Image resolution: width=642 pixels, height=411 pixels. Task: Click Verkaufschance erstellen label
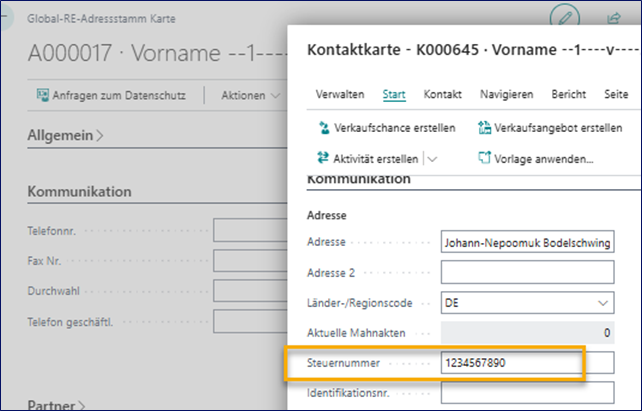(394, 128)
